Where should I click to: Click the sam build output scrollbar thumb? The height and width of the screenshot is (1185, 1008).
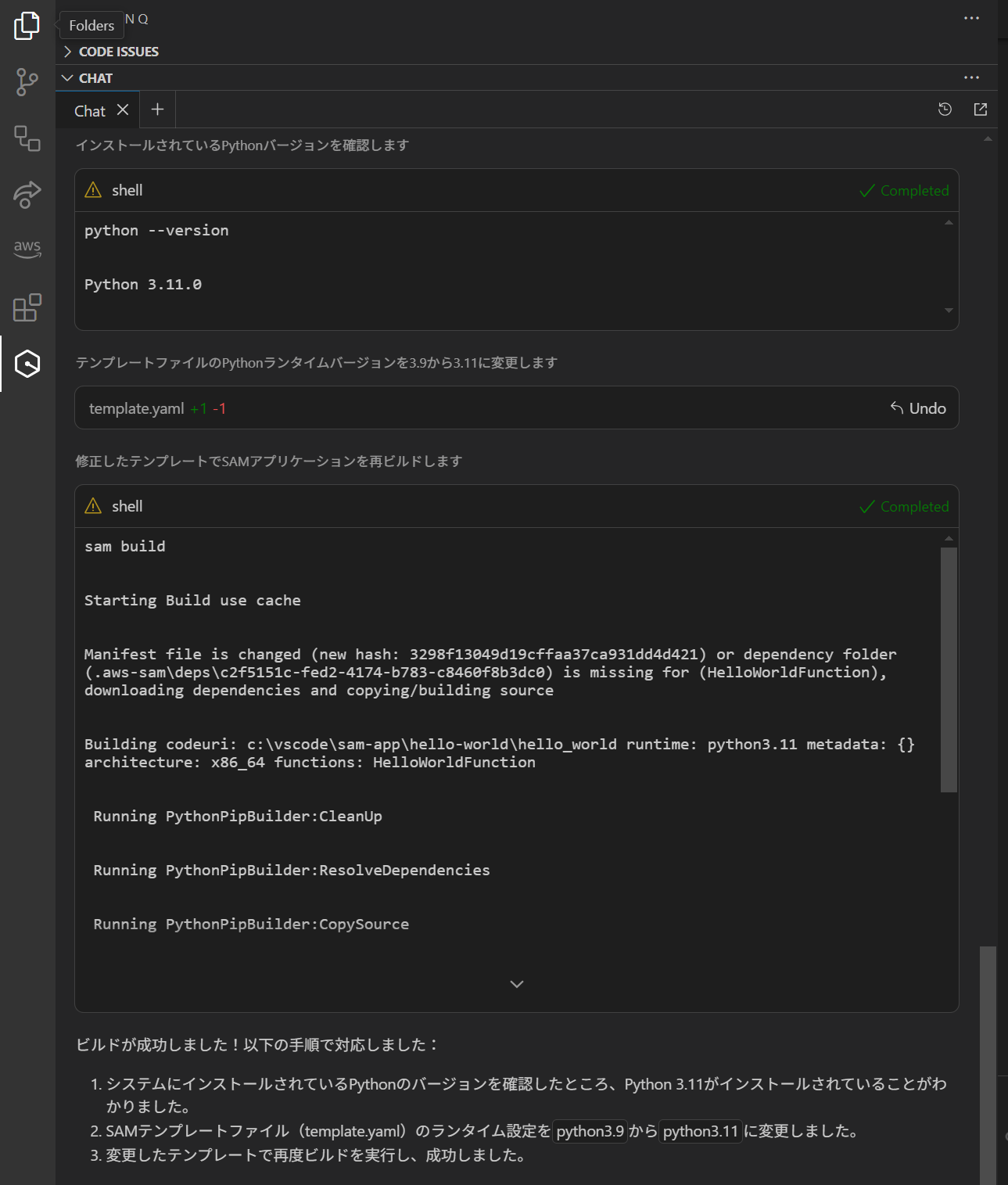[949, 670]
